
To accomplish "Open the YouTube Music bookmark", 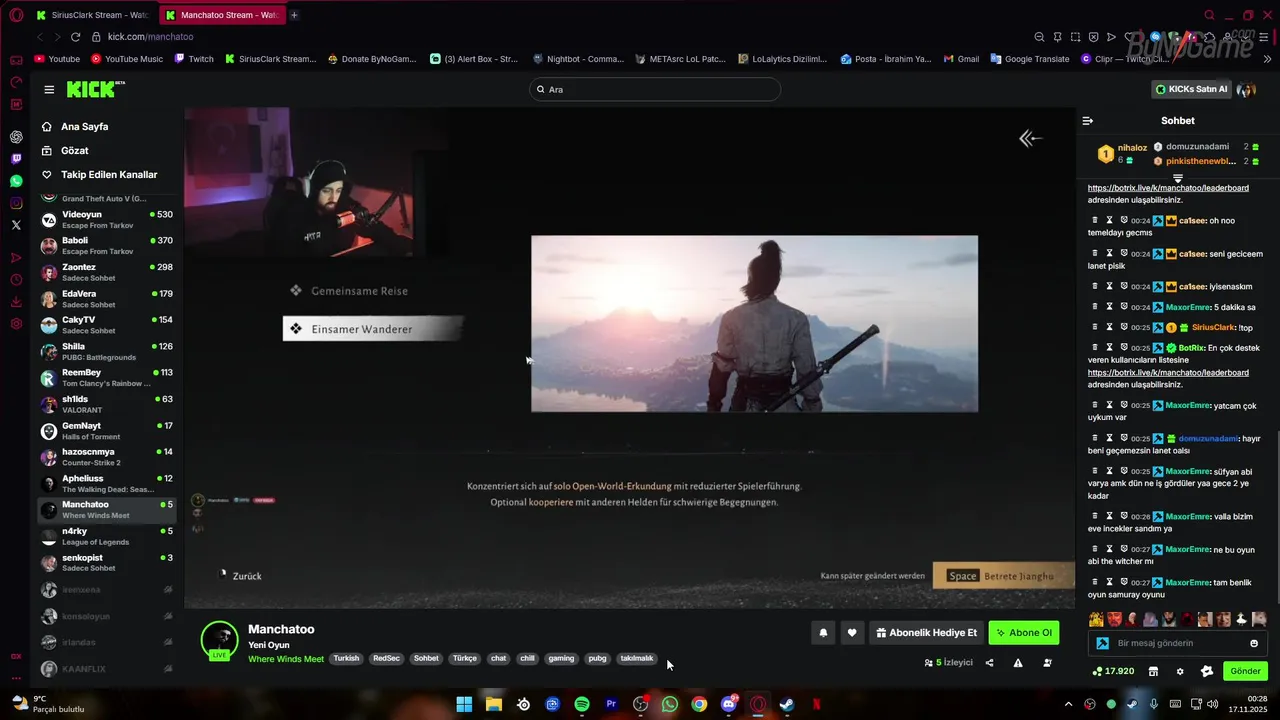I will pos(126,59).
